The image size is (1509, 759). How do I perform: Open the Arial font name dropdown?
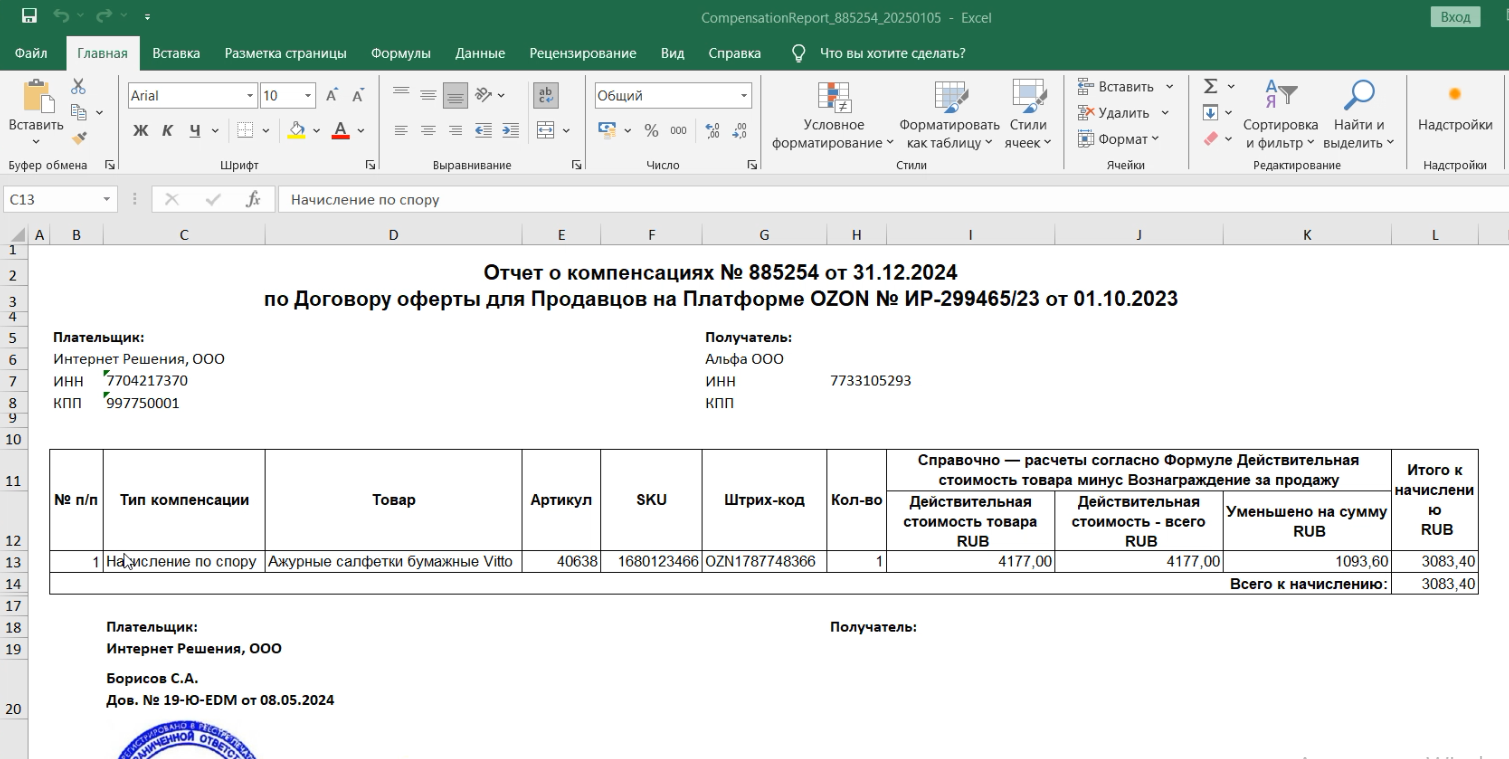click(x=250, y=96)
